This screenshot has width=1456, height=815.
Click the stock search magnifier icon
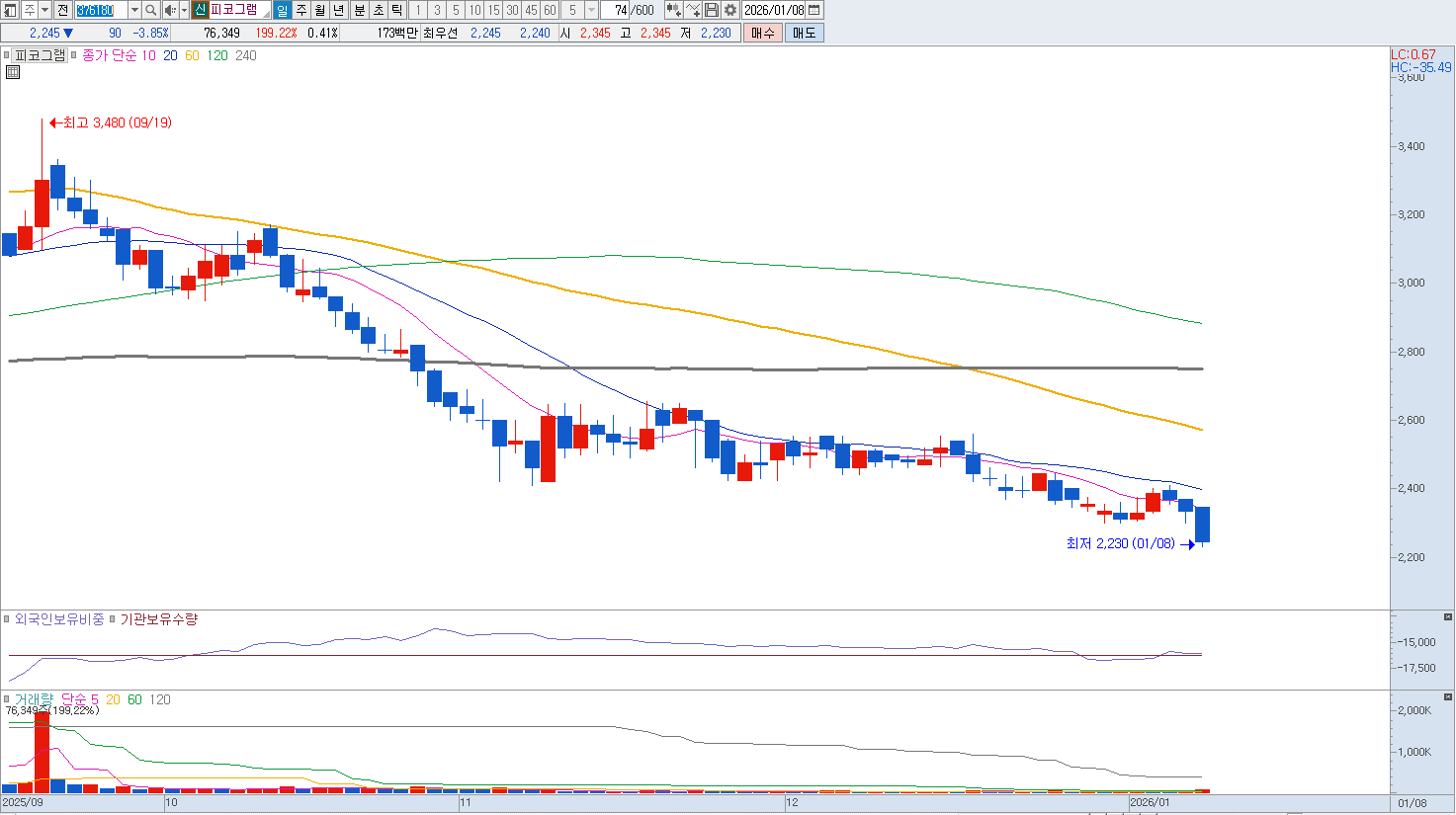150,10
